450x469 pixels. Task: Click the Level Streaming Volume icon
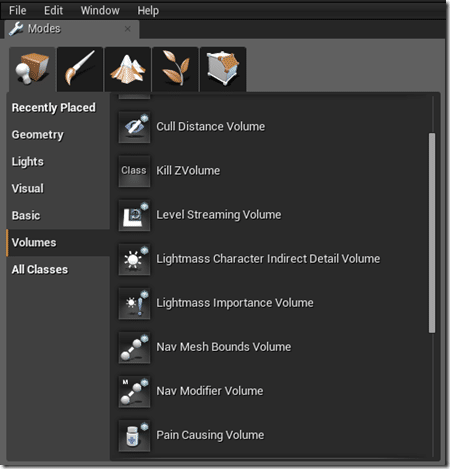(134, 215)
